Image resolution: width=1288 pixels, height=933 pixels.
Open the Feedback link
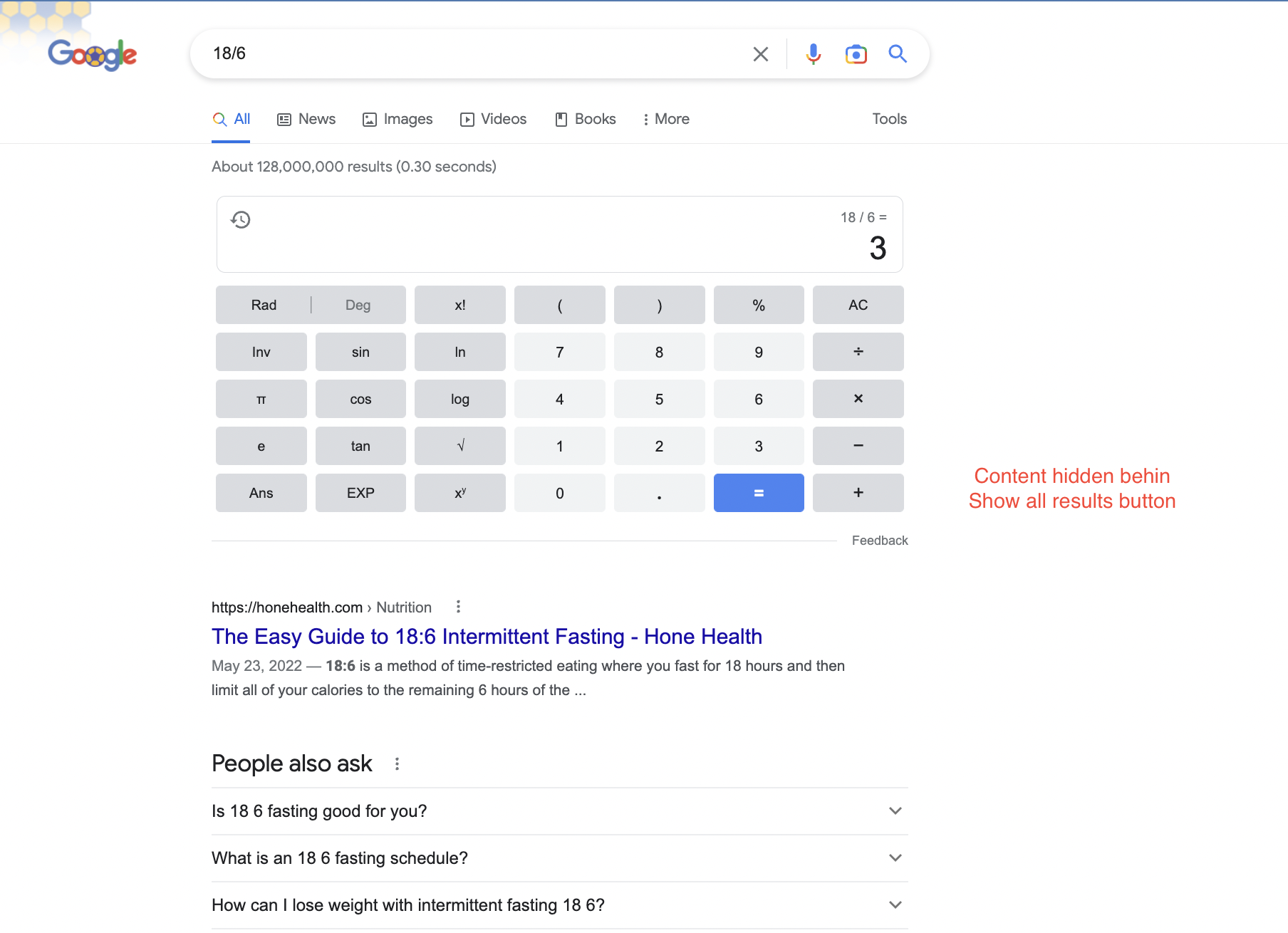[879, 540]
